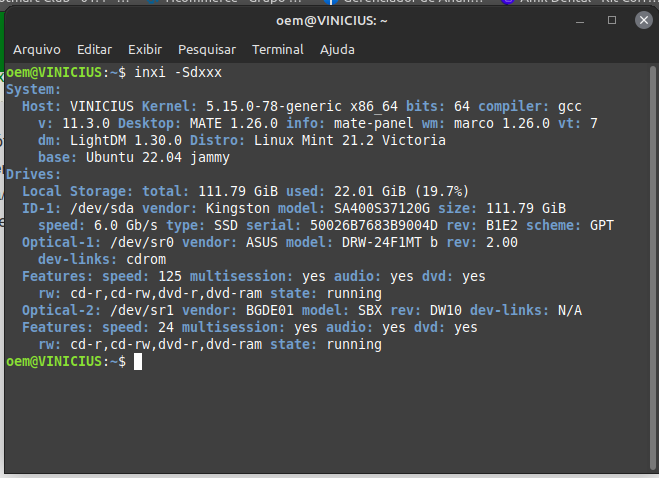
Task: Click the device path '/dev/sr1'
Action: click(x=142, y=311)
